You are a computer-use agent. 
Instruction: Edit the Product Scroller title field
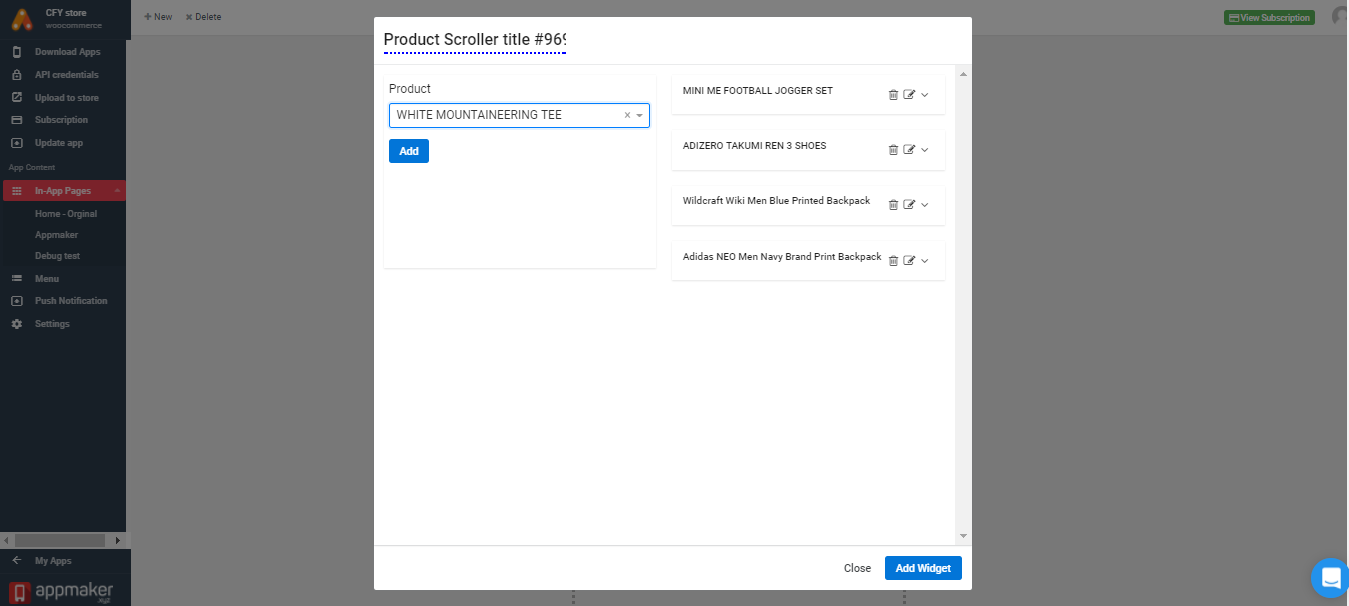(475, 40)
